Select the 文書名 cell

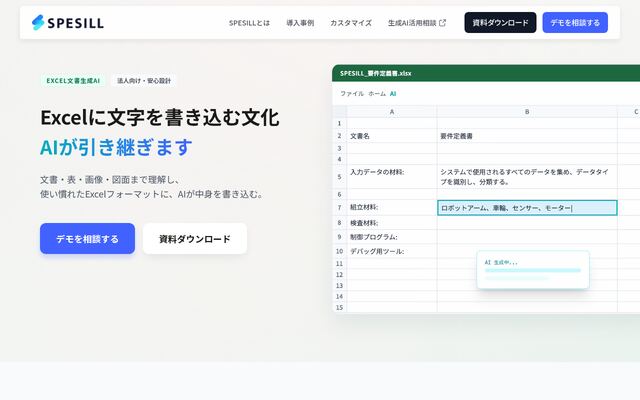click(x=392, y=136)
